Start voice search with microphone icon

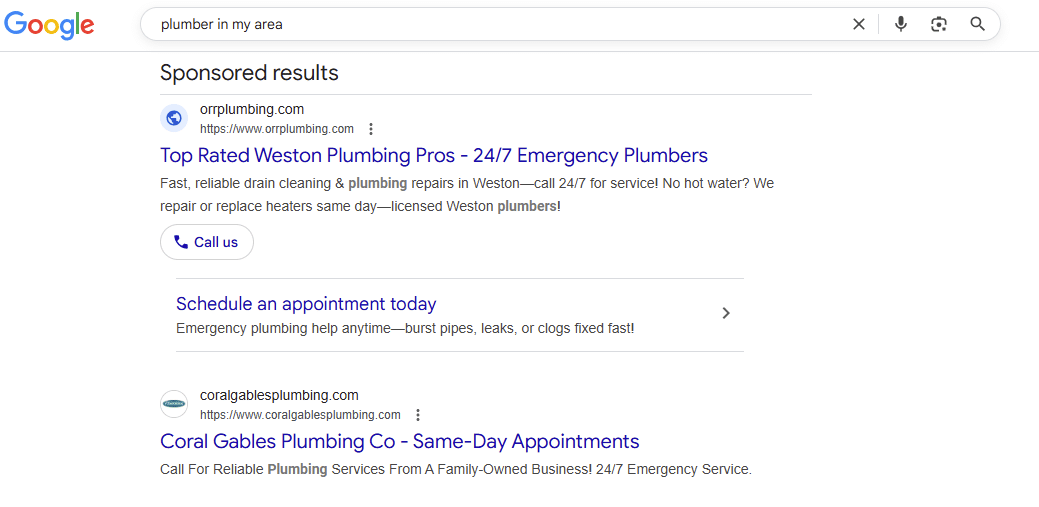(901, 25)
